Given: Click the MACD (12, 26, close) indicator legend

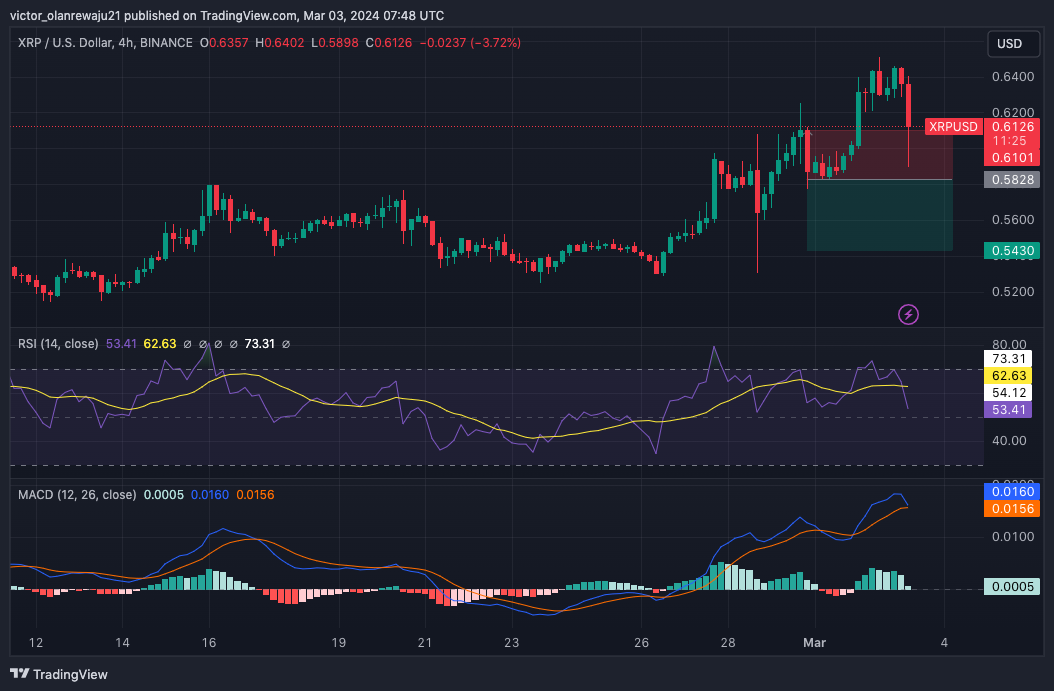Looking at the screenshot, I should 77,495.
